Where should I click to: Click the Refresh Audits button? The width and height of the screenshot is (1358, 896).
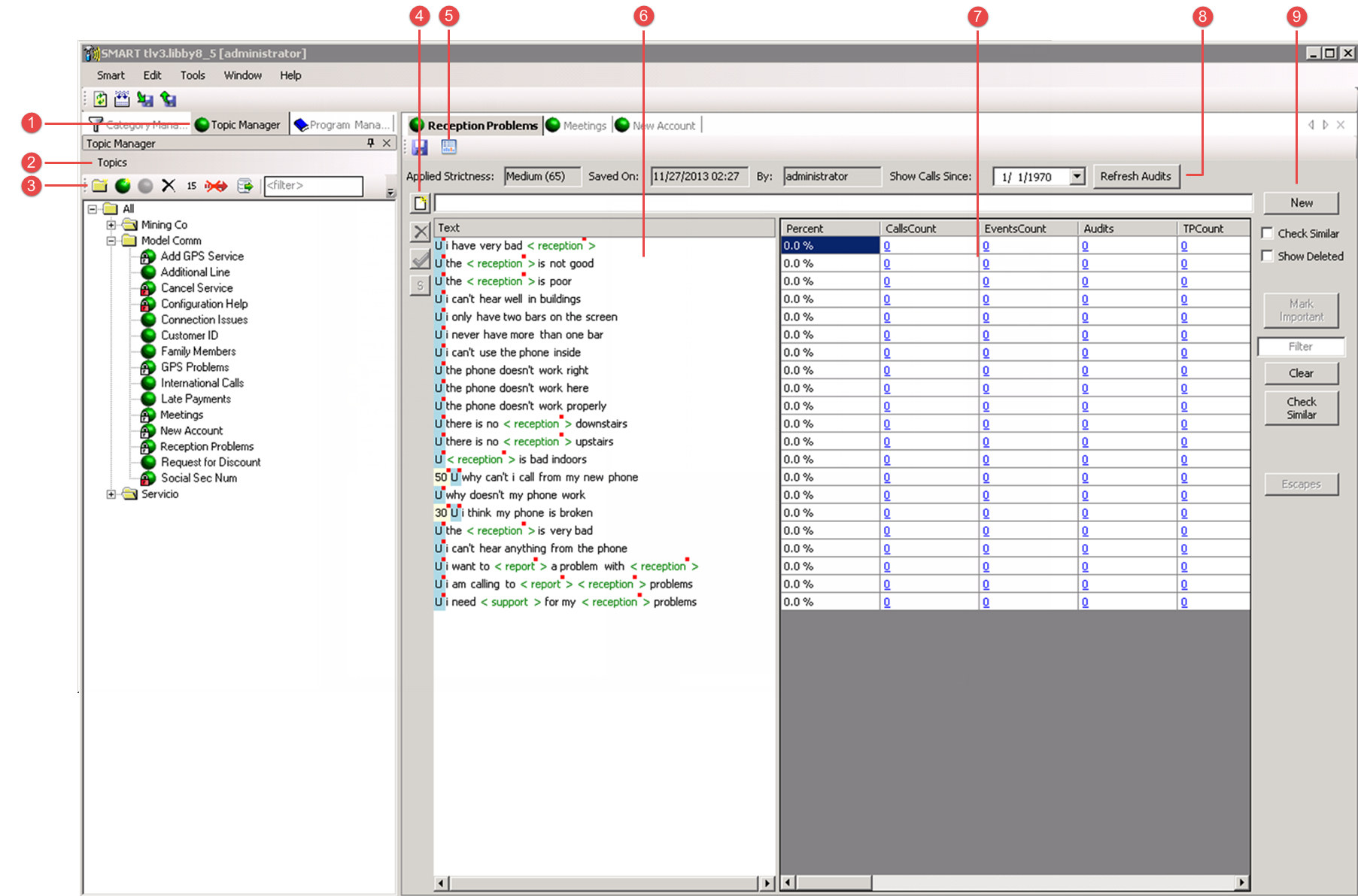[x=1135, y=177]
